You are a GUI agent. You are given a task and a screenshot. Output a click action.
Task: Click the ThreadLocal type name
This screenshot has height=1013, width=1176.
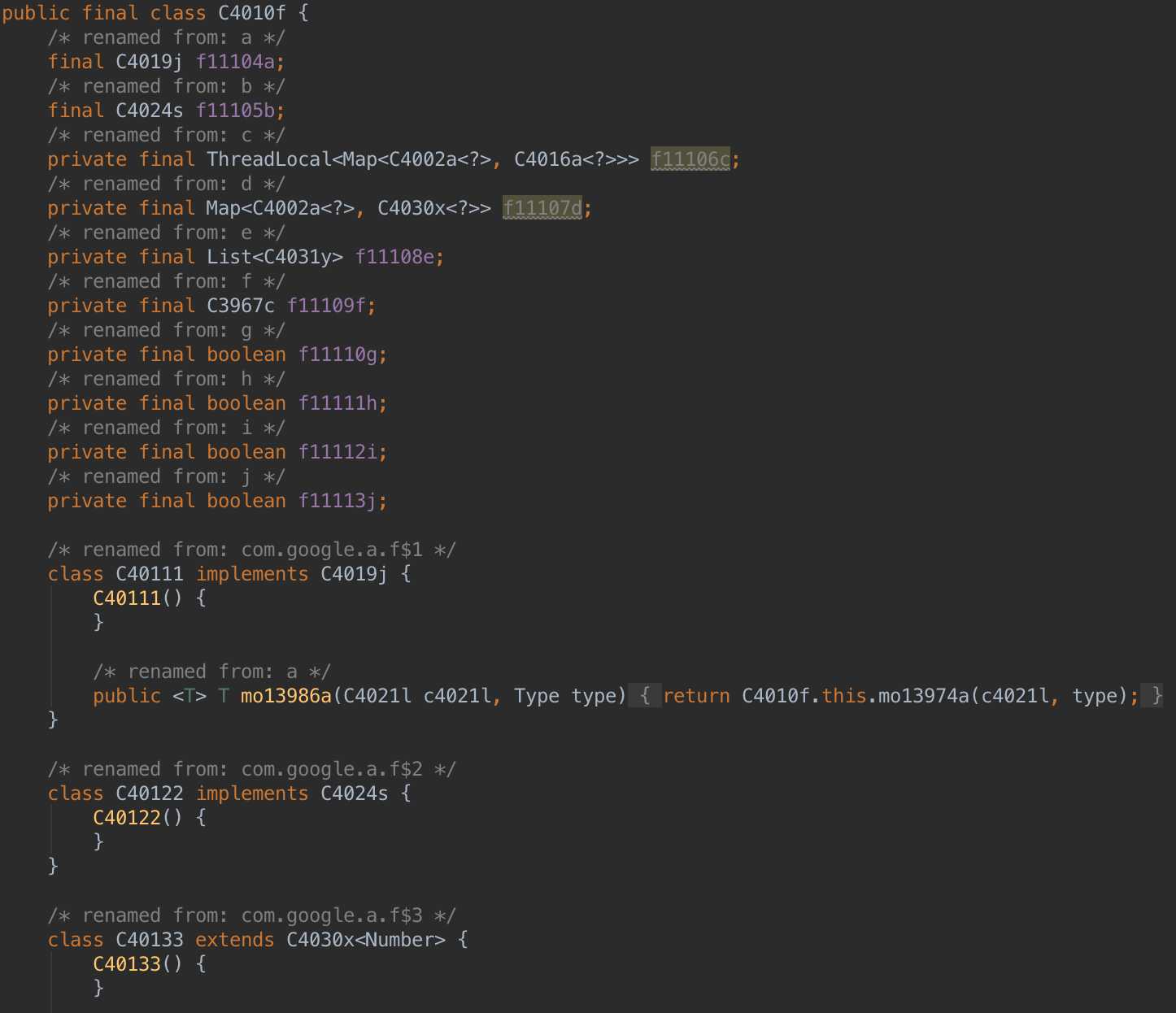click(x=269, y=159)
